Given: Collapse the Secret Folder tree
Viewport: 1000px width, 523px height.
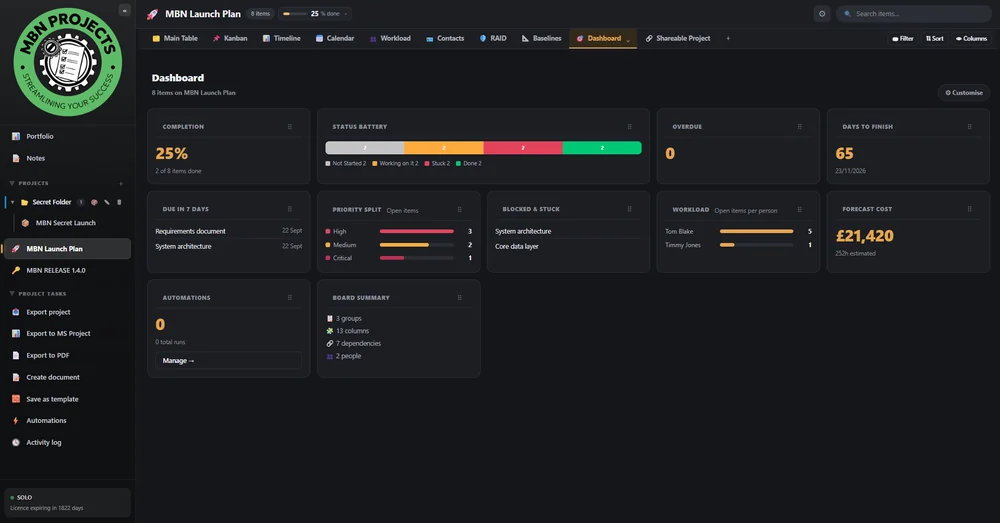Looking at the screenshot, I should click(12, 202).
